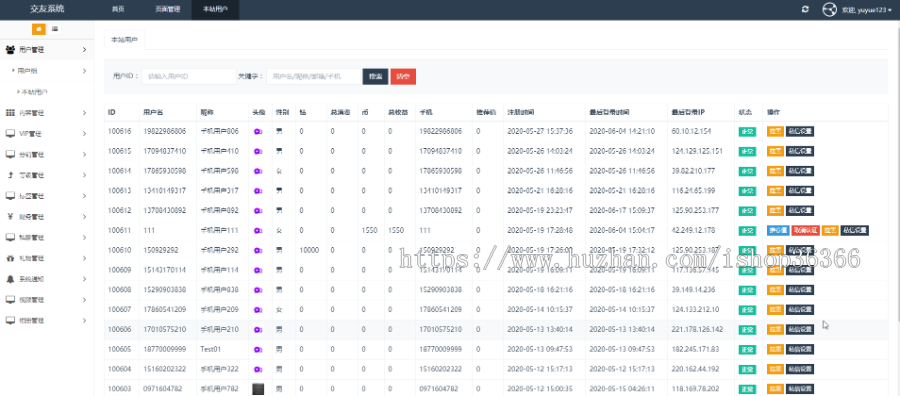
Task: Focus the 关键字 keyword input field
Action: pyautogui.click(x=313, y=76)
